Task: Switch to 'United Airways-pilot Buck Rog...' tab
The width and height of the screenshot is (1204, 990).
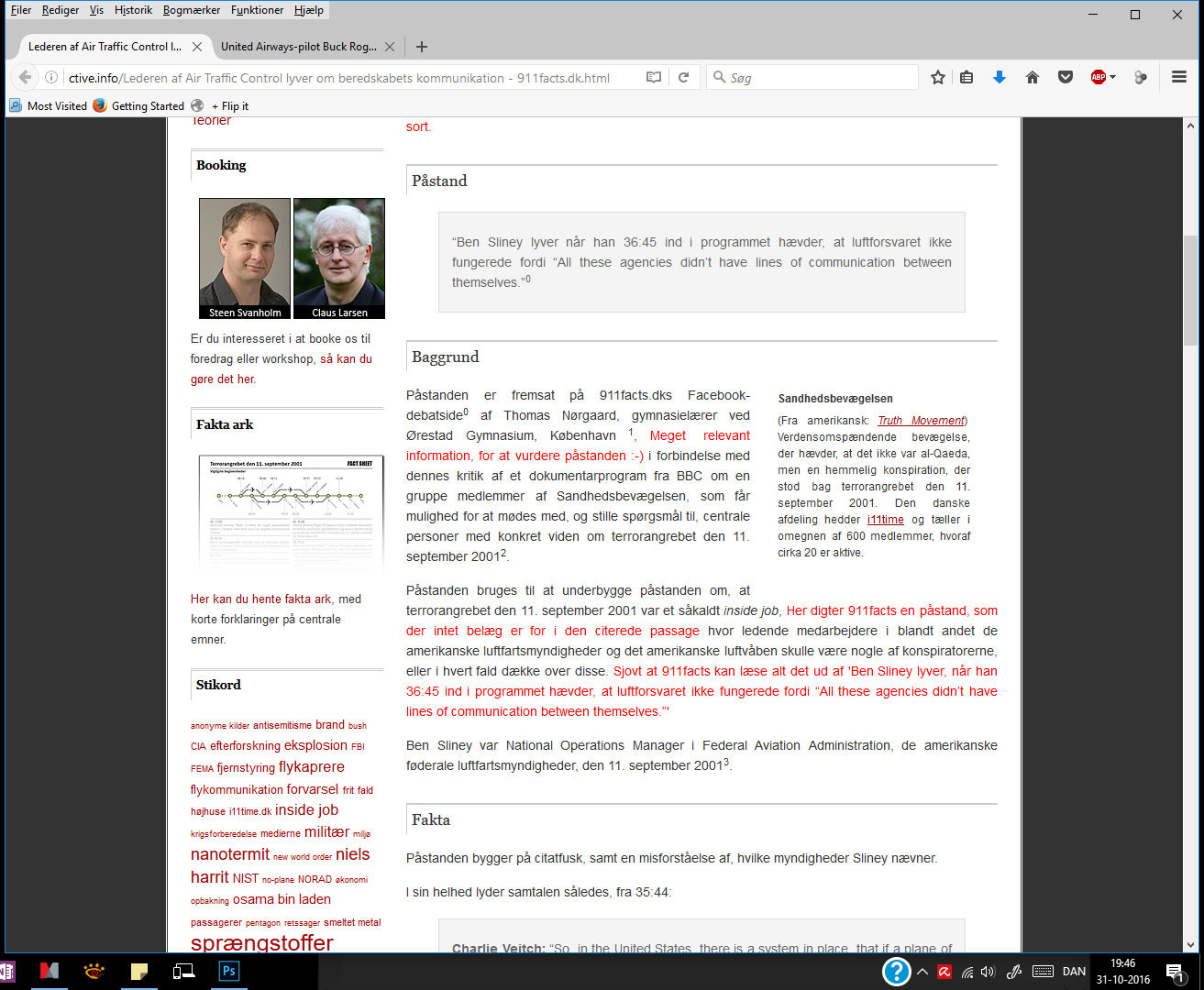Action: (298, 47)
